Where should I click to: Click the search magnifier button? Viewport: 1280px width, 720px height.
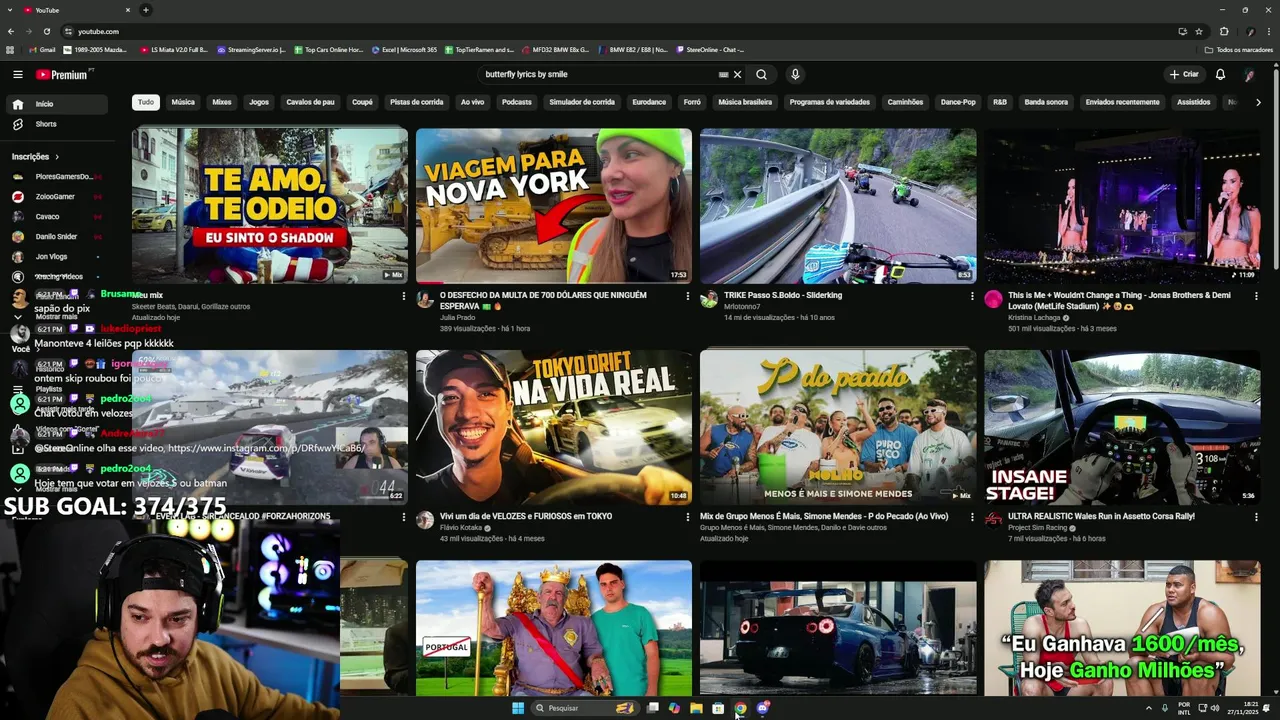click(x=761, y=74)
